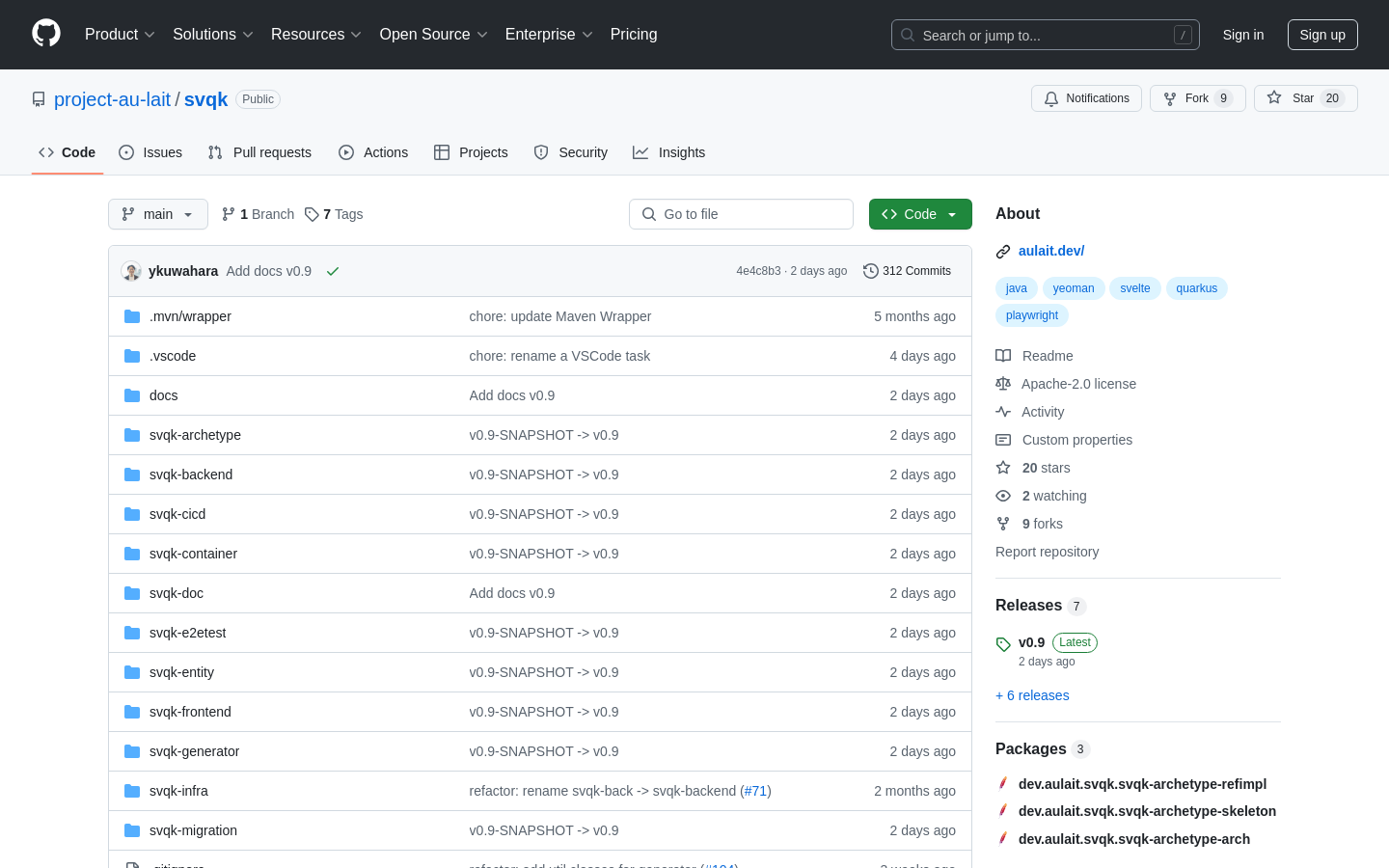
Task: Click the Sign up button
Action: point(1322,35)
